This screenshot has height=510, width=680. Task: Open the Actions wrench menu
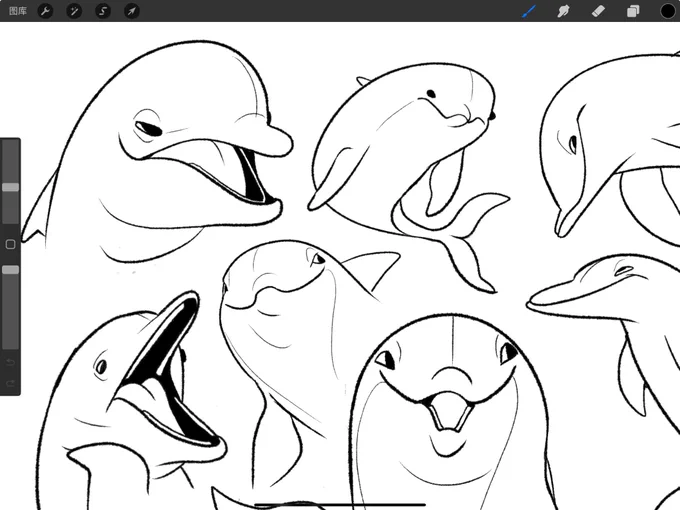(45, 11)
